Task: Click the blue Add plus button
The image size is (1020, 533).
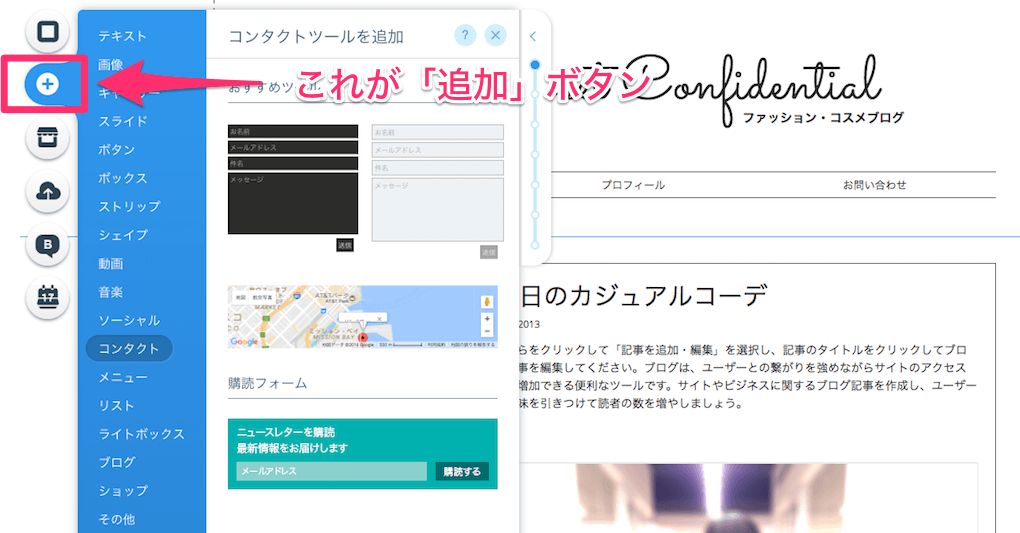Action: pos(47,84)
